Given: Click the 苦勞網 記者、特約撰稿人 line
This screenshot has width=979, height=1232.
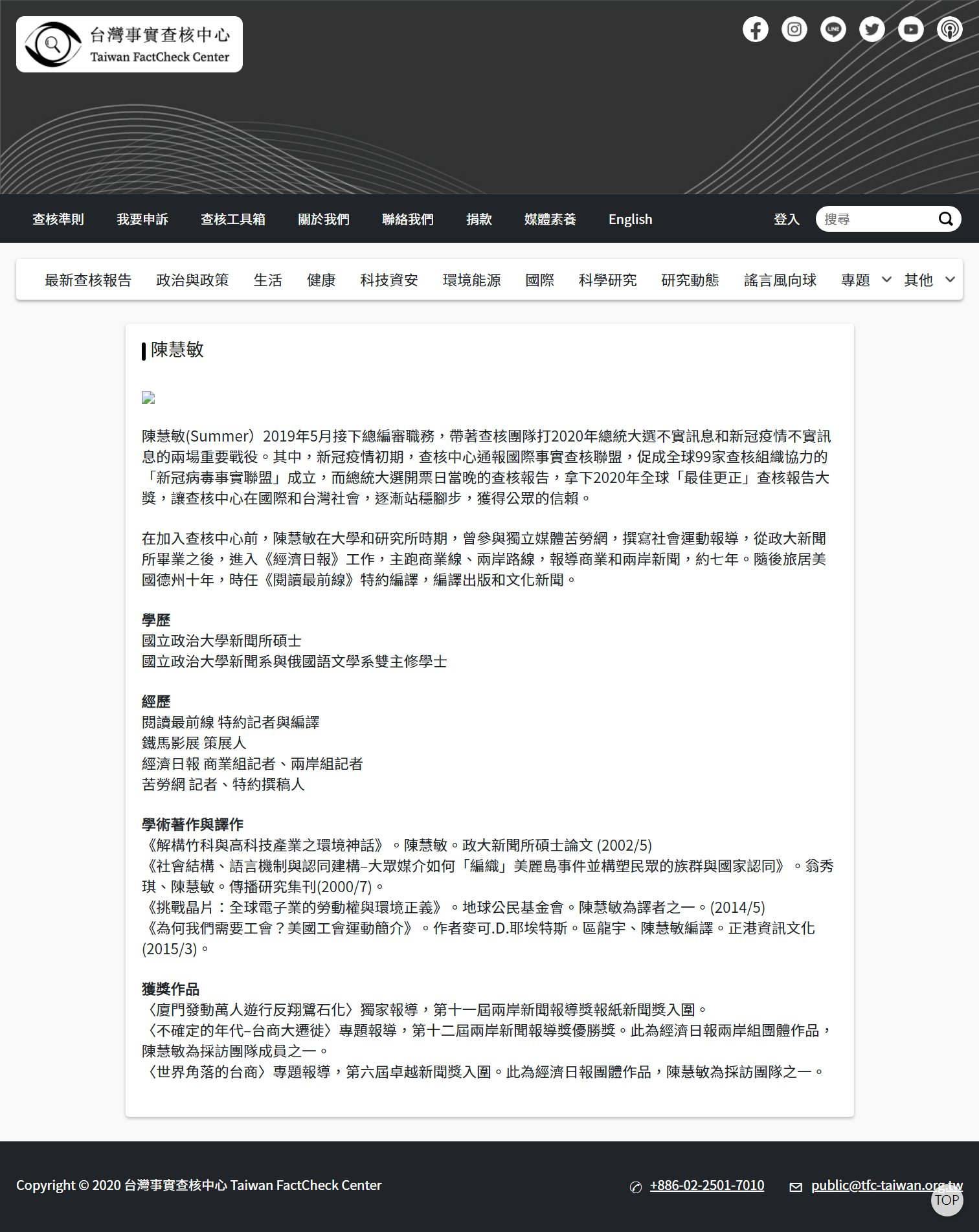Looking at the screenshot, I should (223, 784).
